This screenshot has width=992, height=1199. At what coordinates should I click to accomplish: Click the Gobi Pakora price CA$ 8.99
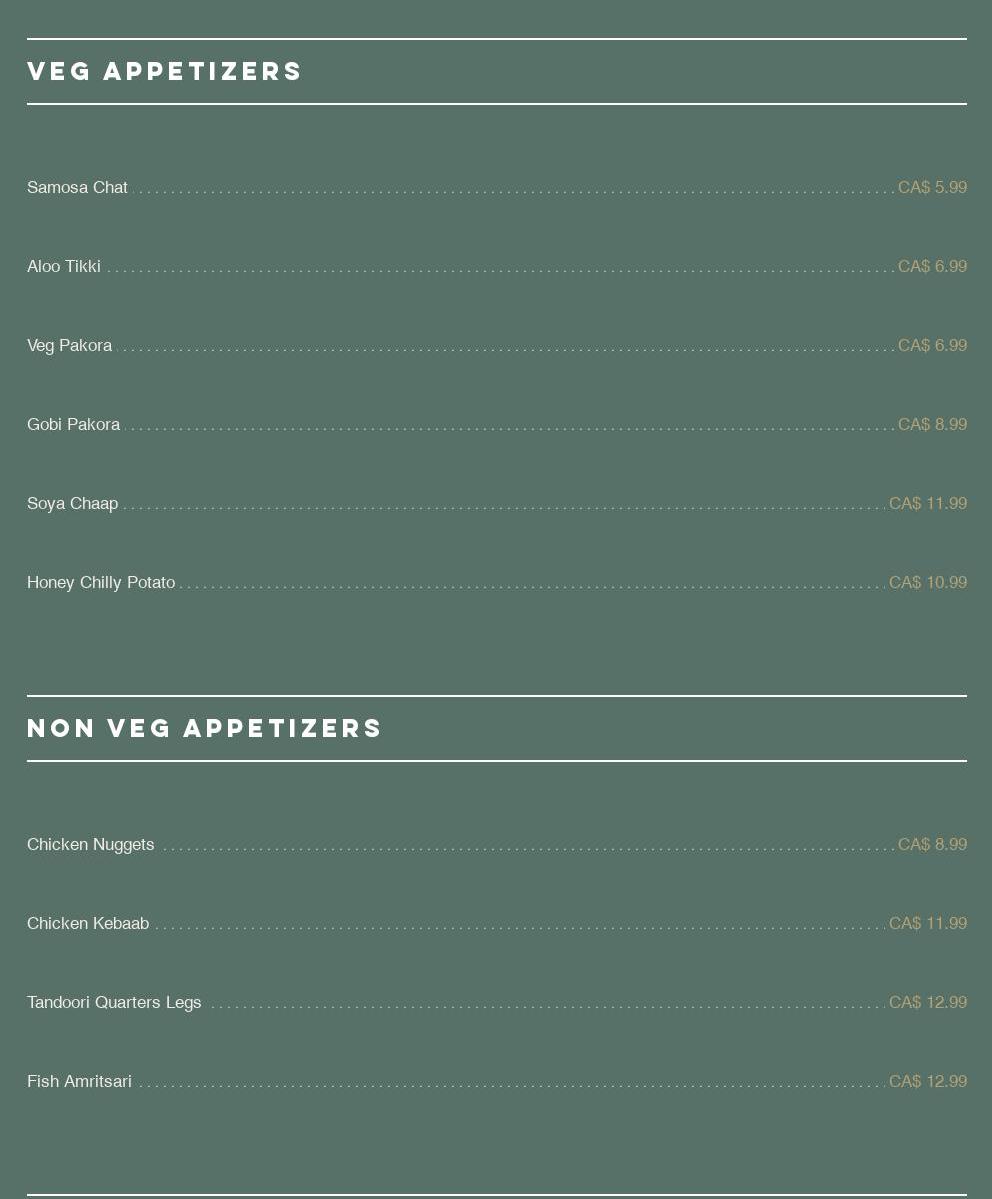[932, 425]
